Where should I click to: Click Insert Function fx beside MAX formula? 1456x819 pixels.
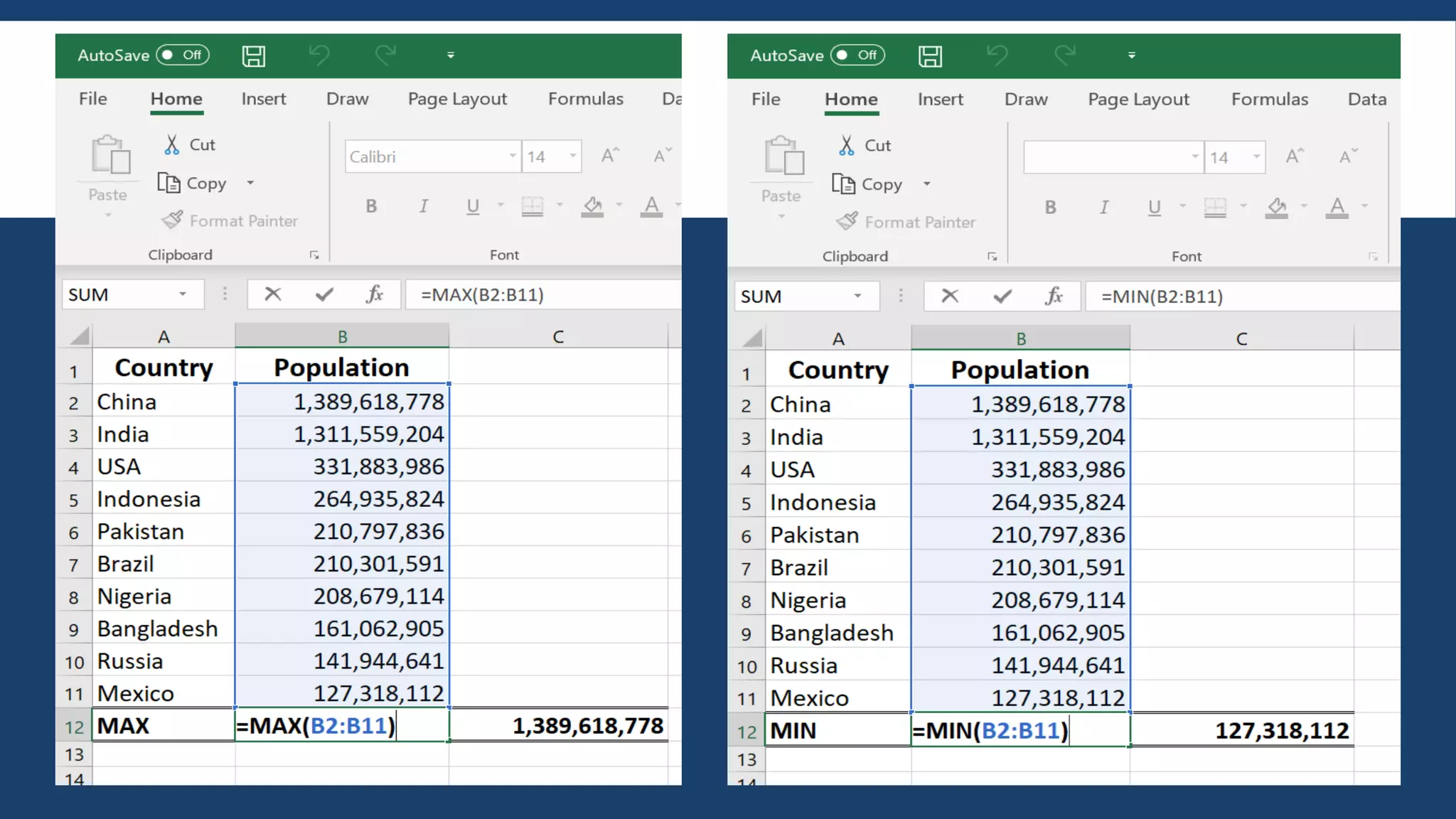click(374, 294)
